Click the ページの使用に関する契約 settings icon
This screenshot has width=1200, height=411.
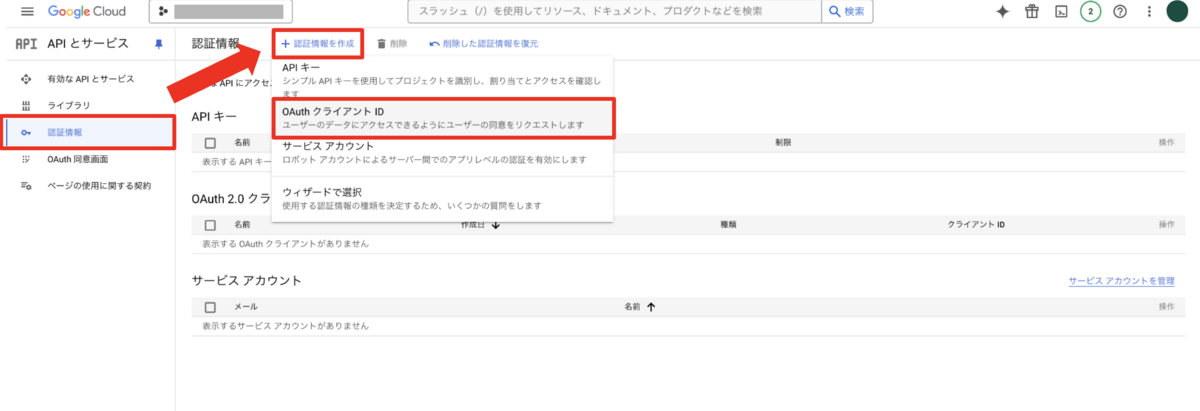point(26,185)
